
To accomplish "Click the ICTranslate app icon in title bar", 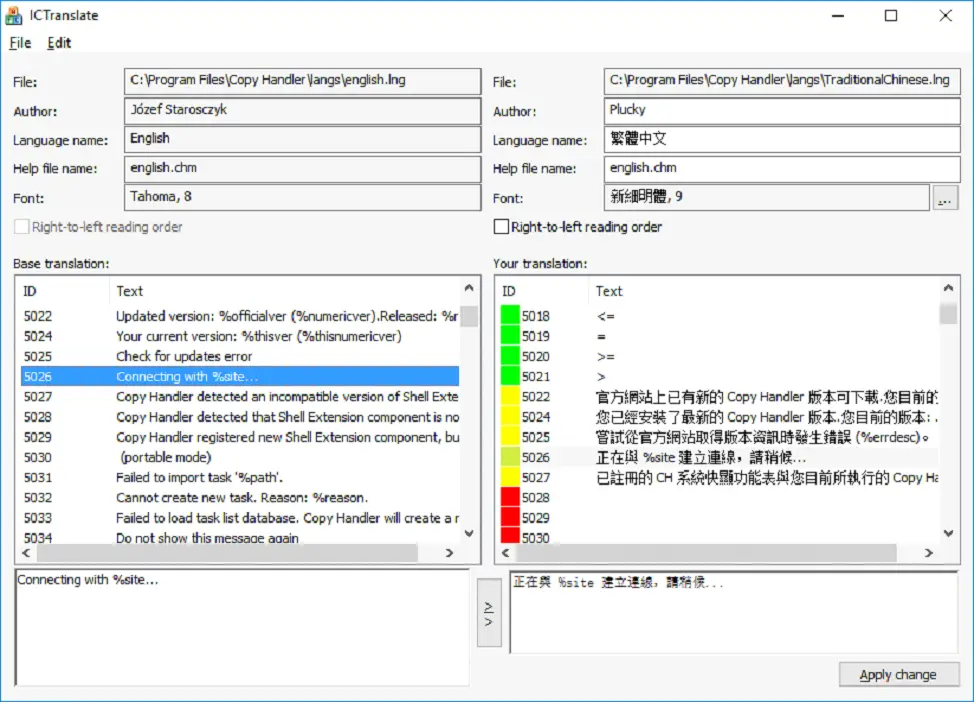I will 13,16.
